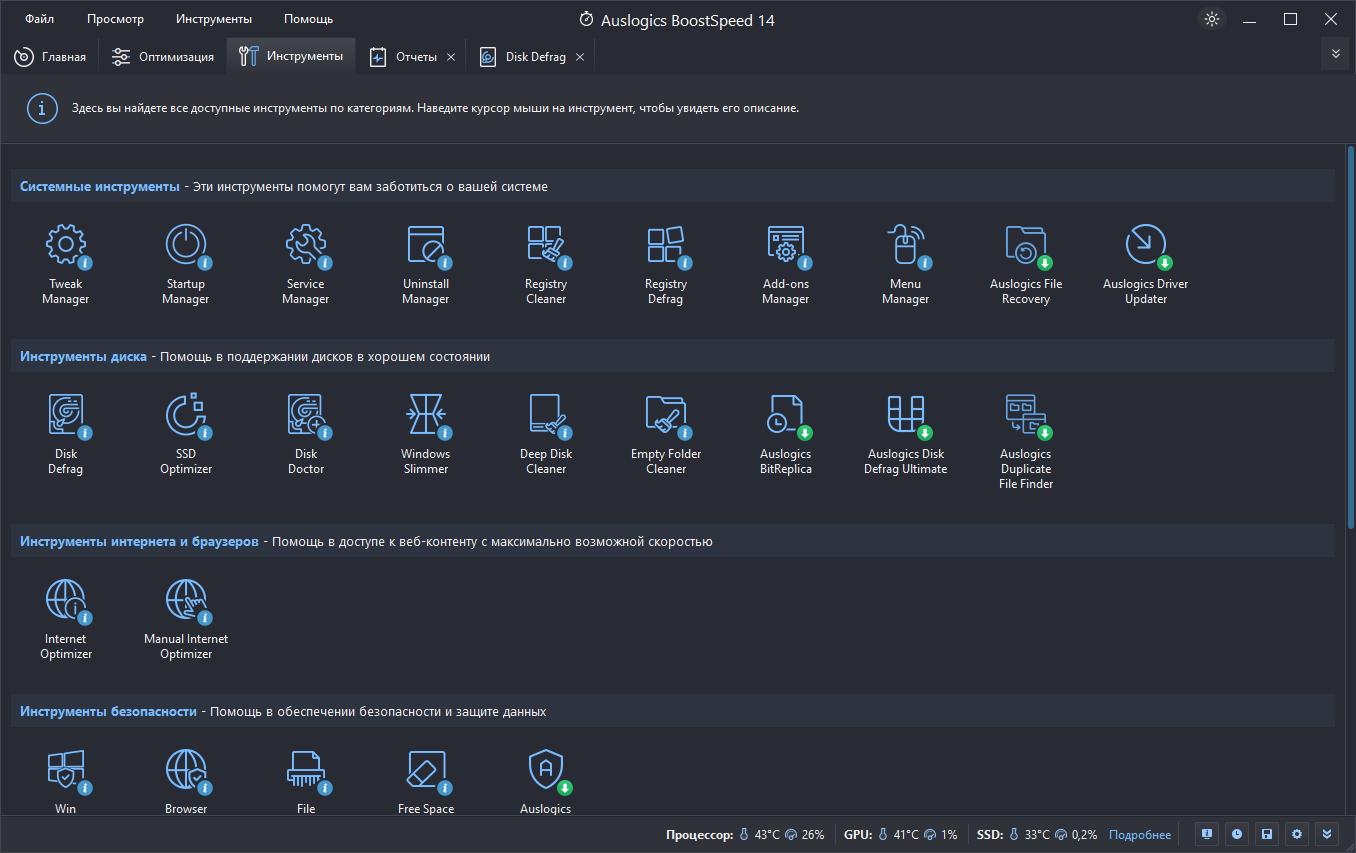
Task: Open the Tweak Manager tool
Action: (66, 265)
